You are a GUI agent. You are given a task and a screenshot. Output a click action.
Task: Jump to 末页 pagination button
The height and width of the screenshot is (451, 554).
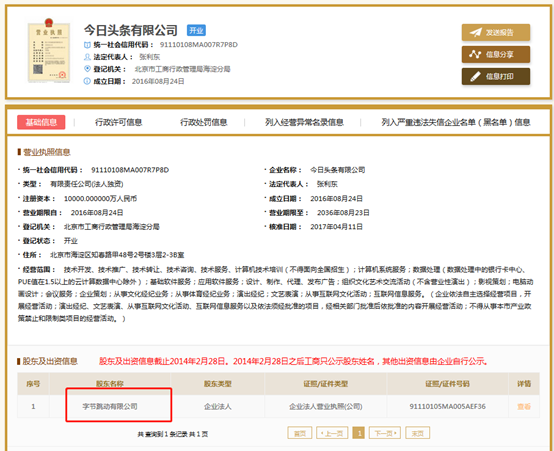coord(417,433)
